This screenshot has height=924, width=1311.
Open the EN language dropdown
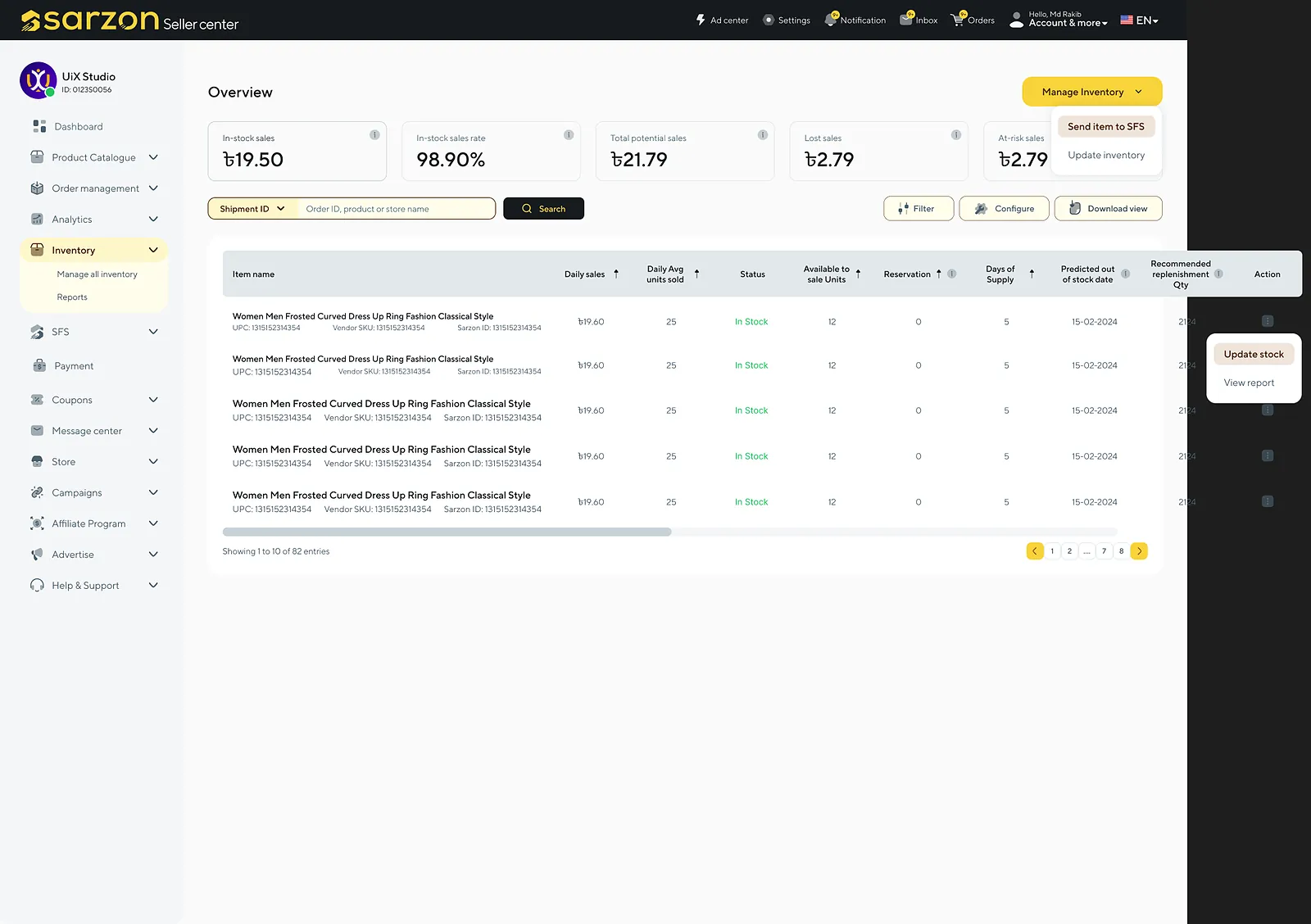[1140, 20]
